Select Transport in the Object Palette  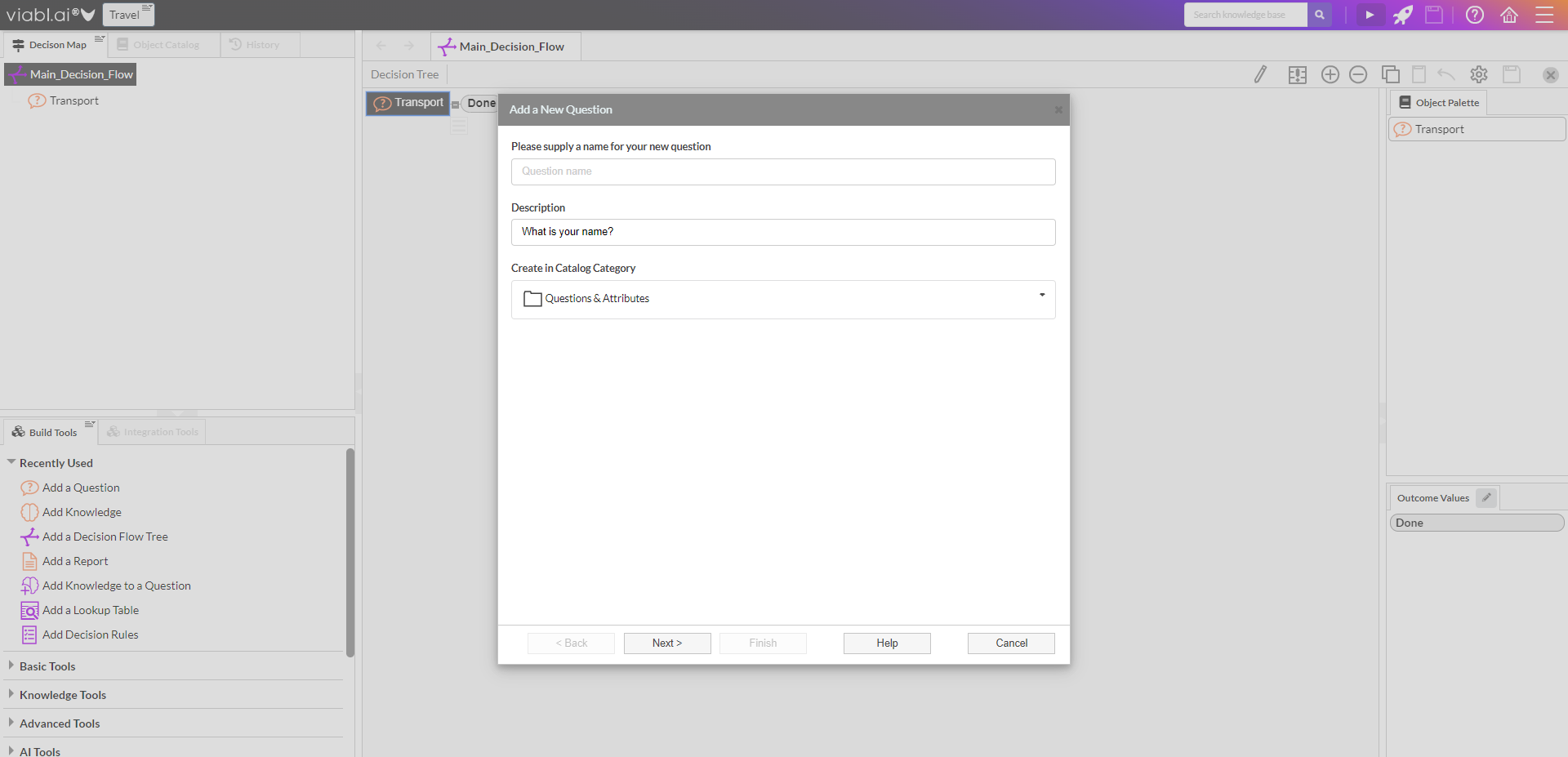click(1477, 129)
